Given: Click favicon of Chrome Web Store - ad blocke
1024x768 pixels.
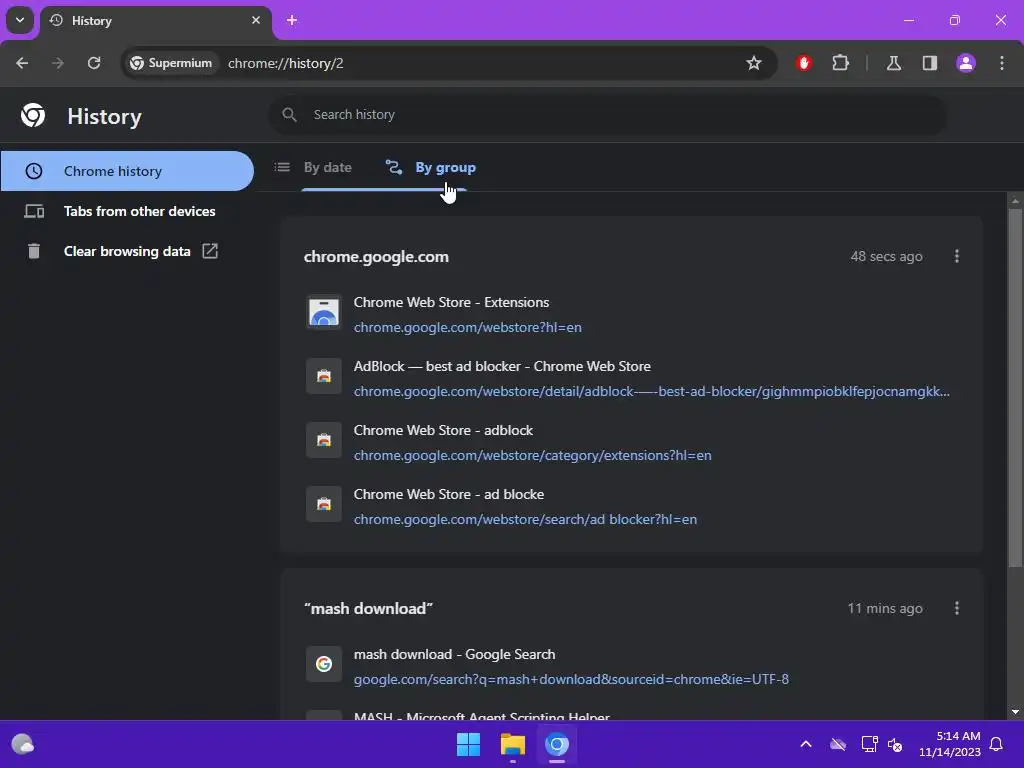Looking at the screenshot, I should pos(324,504).
